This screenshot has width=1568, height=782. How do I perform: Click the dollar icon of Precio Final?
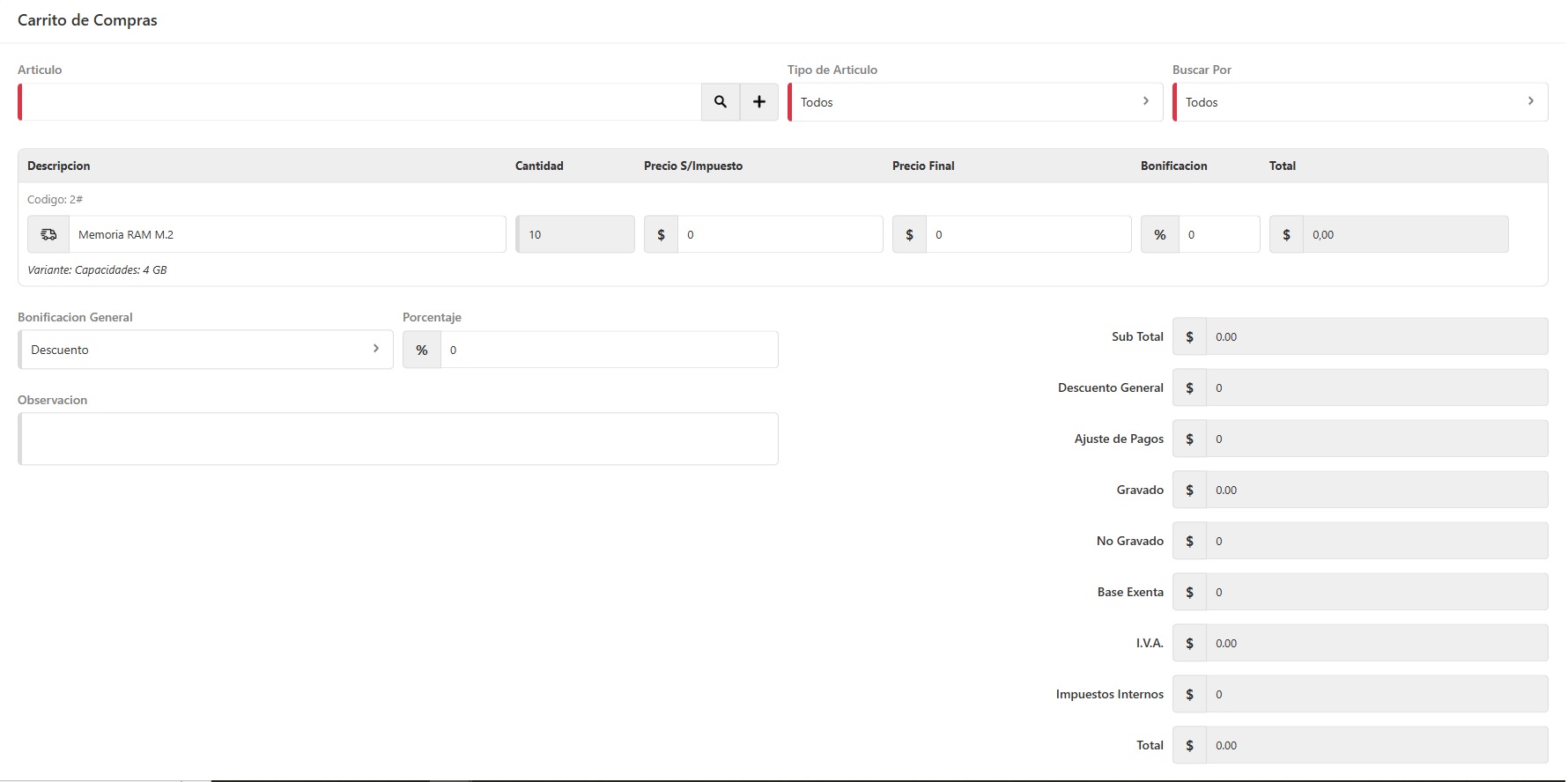[x=909, y=235]
